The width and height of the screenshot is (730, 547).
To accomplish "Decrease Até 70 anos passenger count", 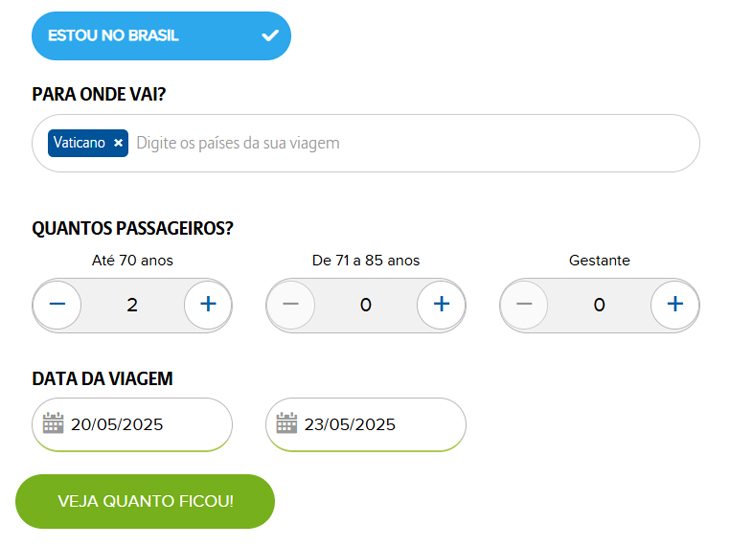I will [57, 304].
